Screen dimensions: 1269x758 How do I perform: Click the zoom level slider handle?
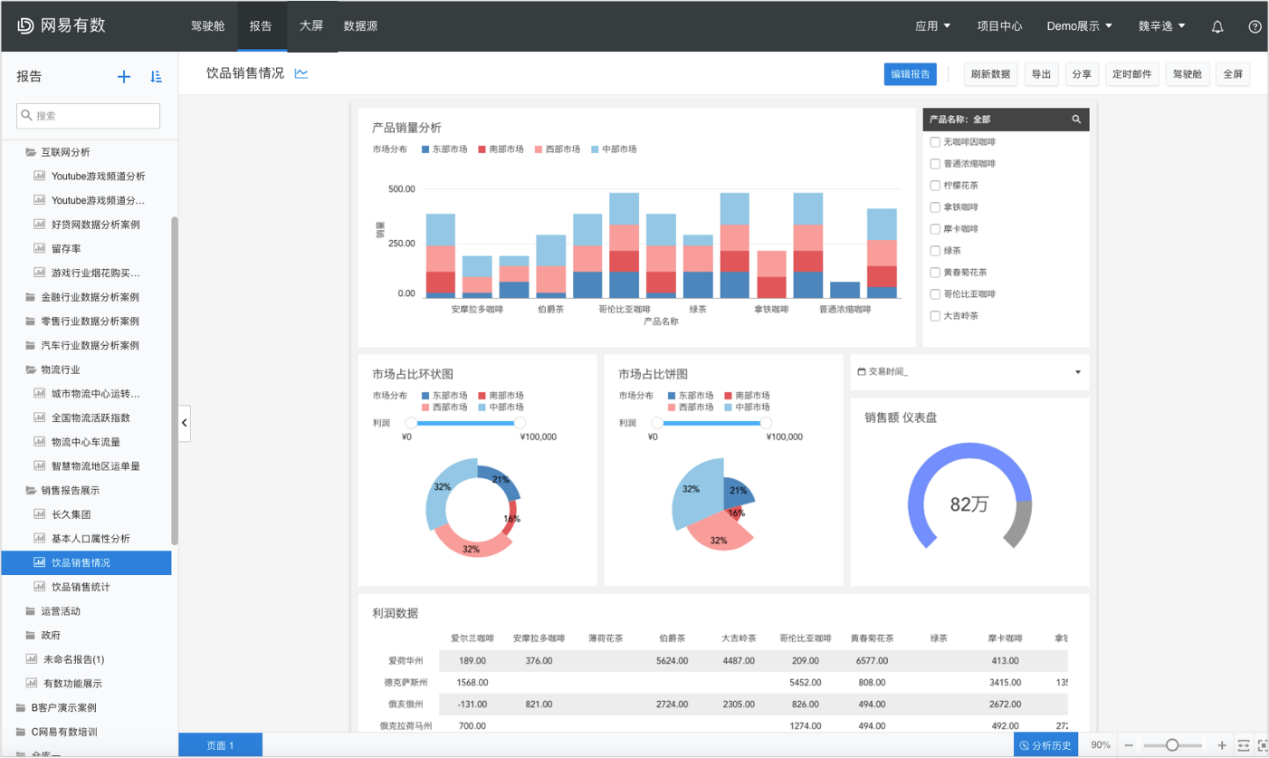(x=1171, y=746)
